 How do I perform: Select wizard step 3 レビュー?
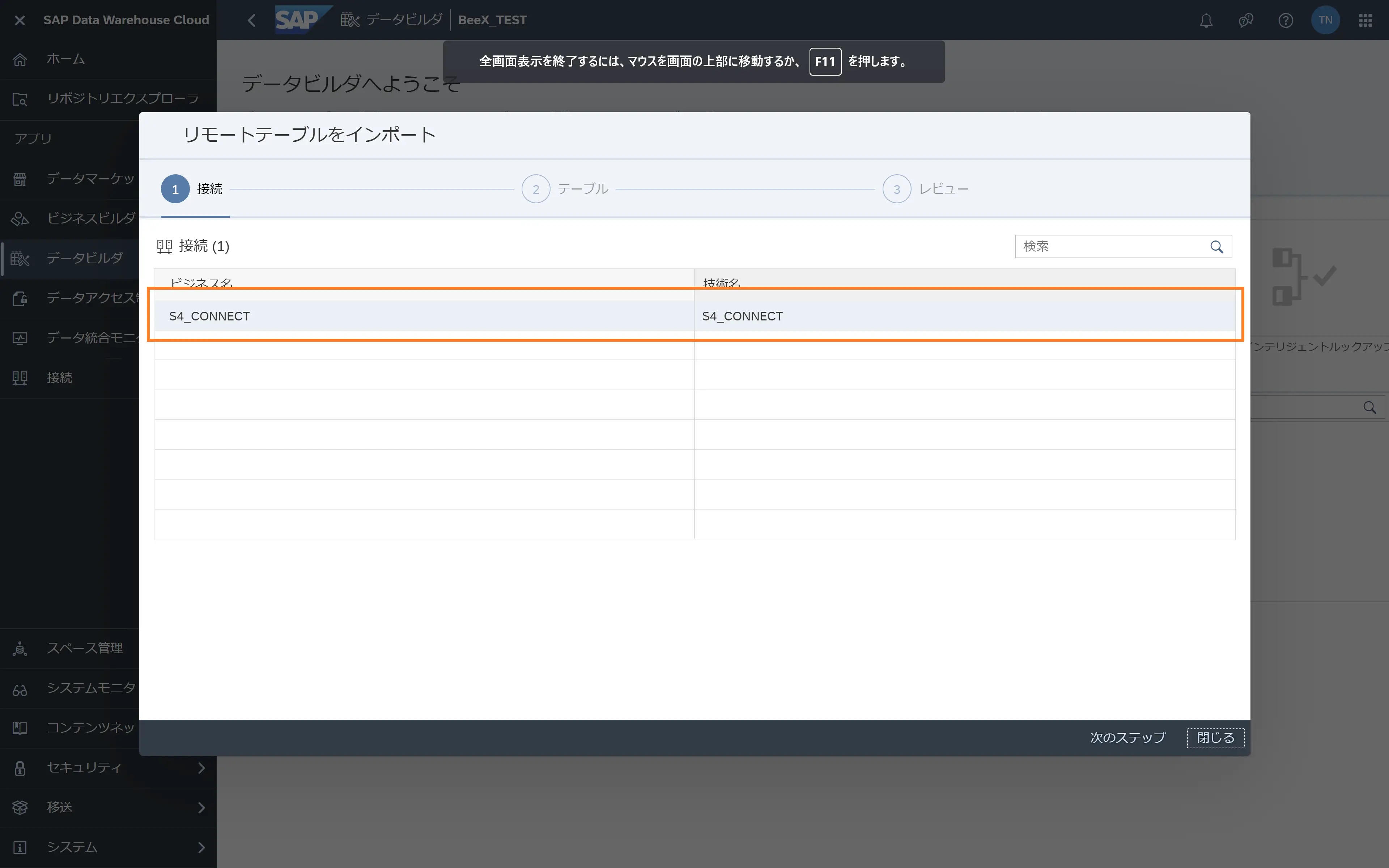click(x=925, y=189)
